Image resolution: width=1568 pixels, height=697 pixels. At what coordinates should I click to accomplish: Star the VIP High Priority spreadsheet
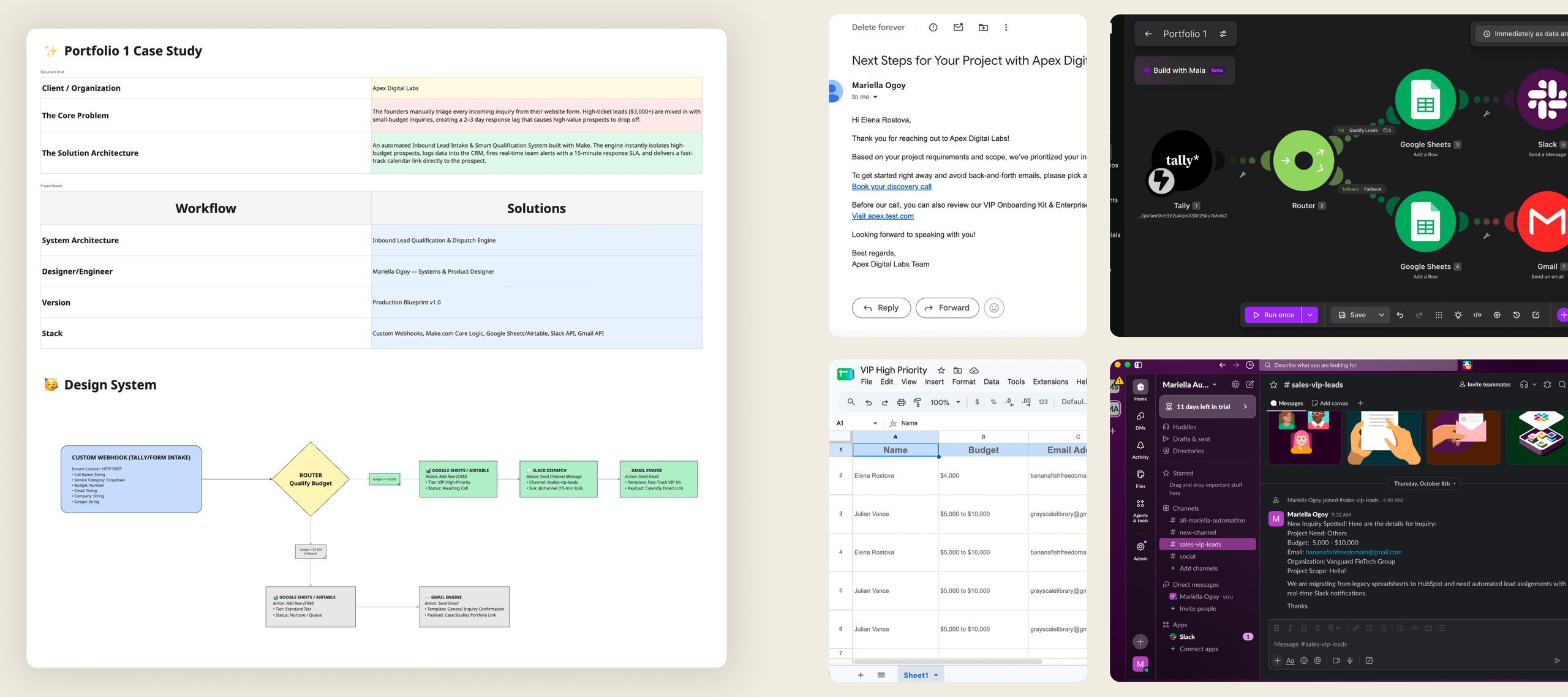(941, 371)
